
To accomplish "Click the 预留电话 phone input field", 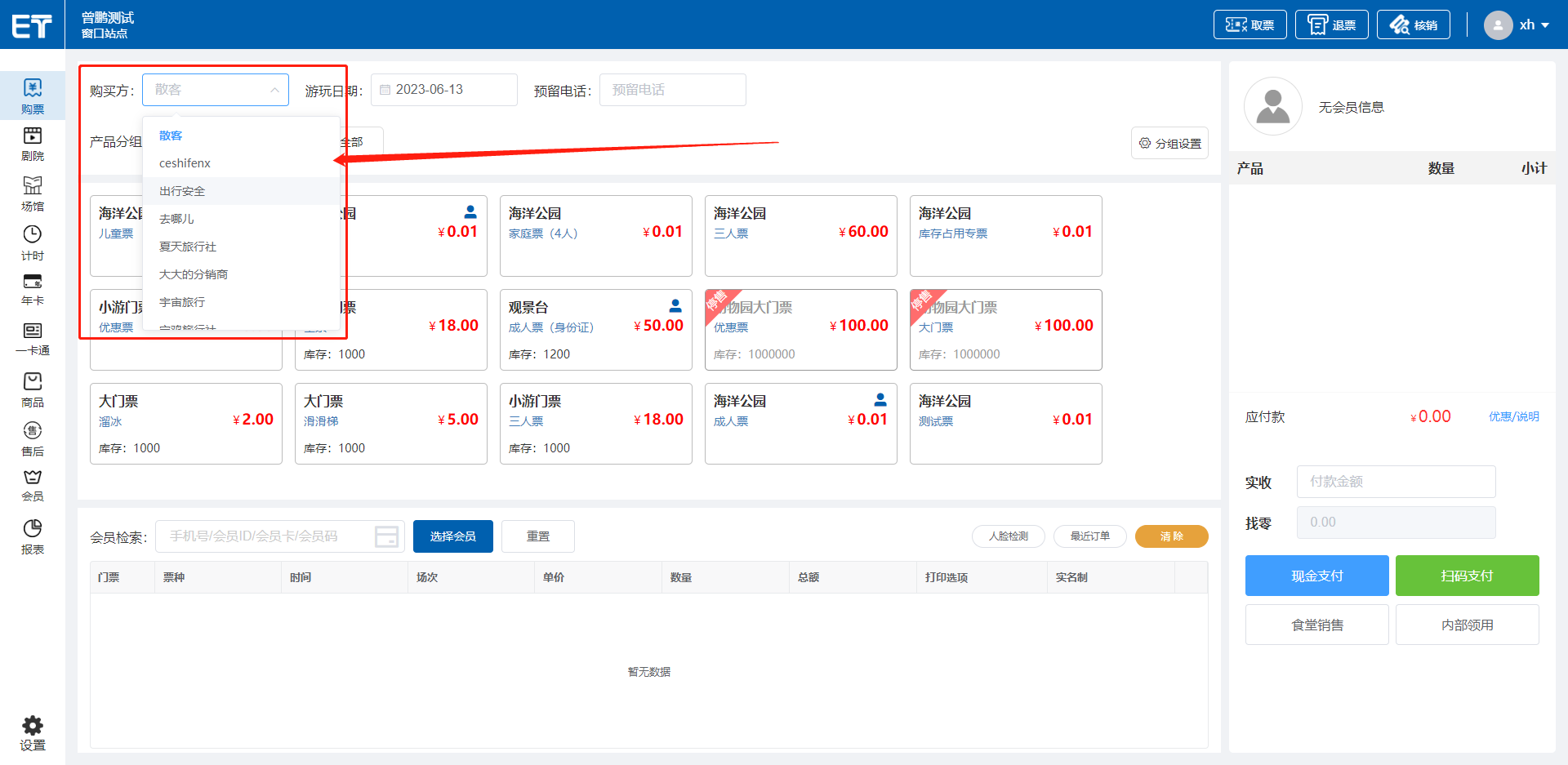I will pos(672,90).
